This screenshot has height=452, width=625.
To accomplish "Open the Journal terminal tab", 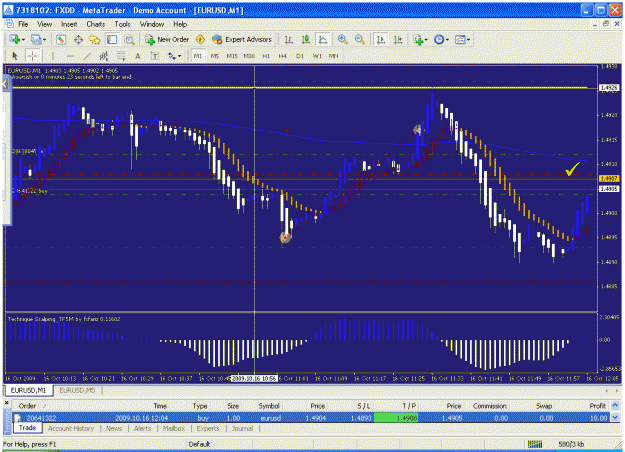I will pyautogui.click(x=242, y=428).
